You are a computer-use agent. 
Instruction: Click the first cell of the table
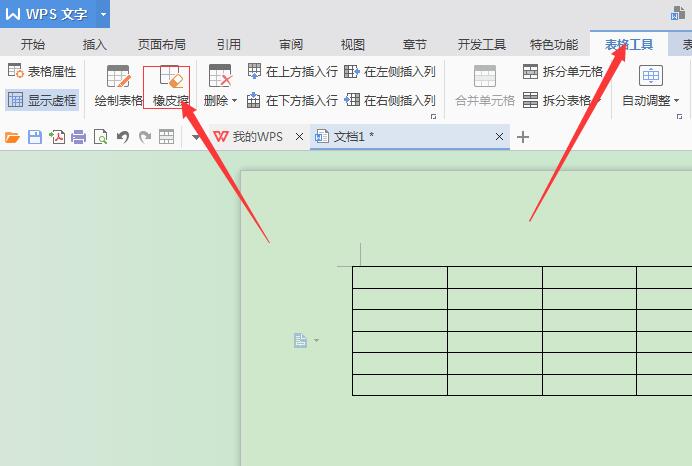tap(400, 278)
